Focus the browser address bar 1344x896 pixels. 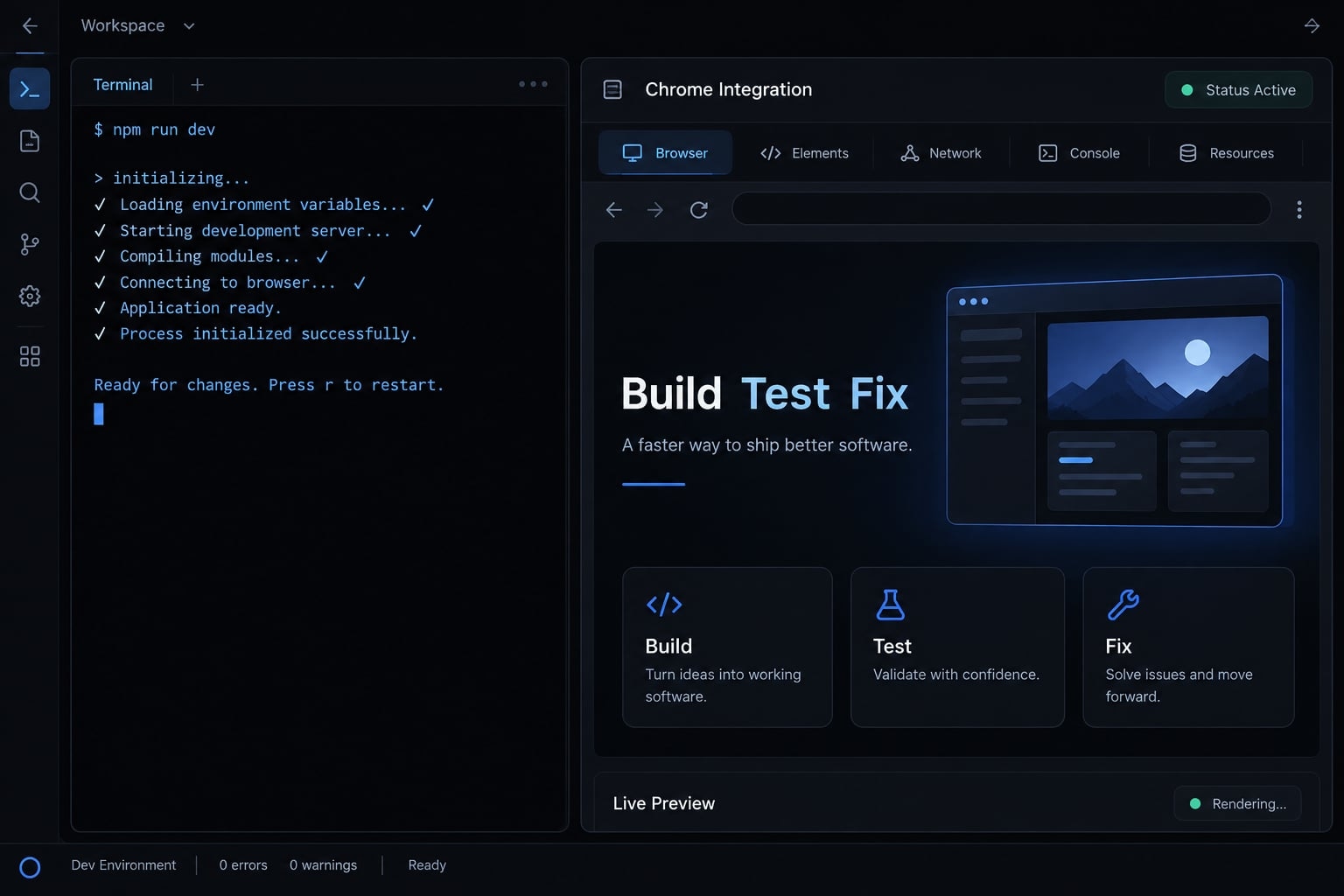pyautogui.click(x=1001, y=209)
